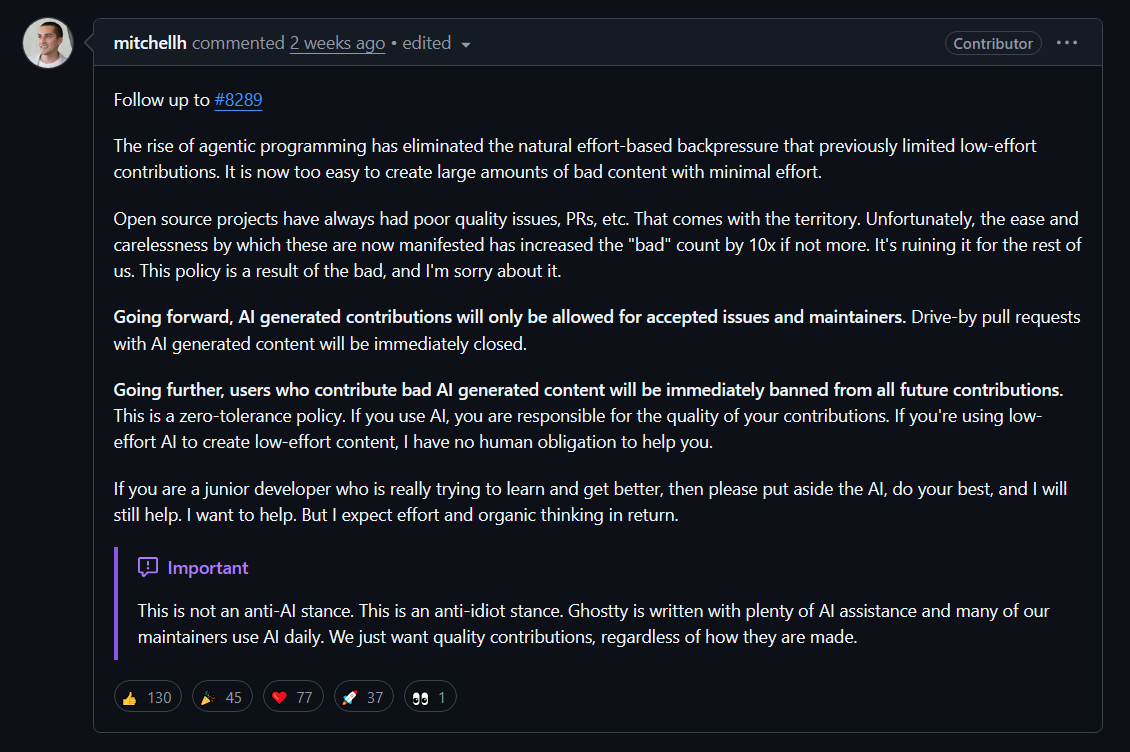
Task: Click the eyes reaction count pill
Action: [430, 696]
